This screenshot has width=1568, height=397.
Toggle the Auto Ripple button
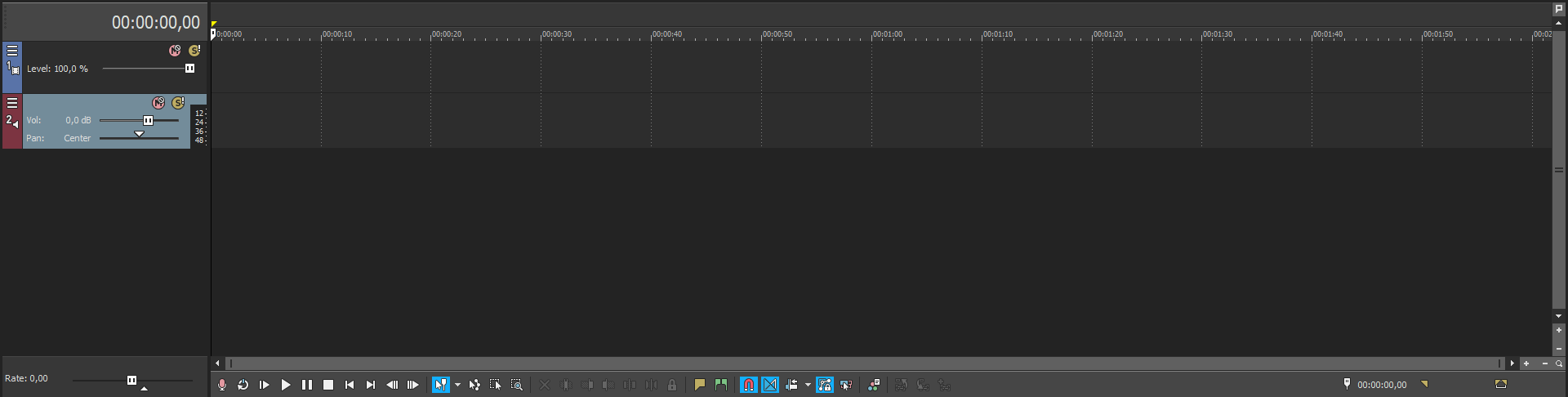(x=792, y=385)
